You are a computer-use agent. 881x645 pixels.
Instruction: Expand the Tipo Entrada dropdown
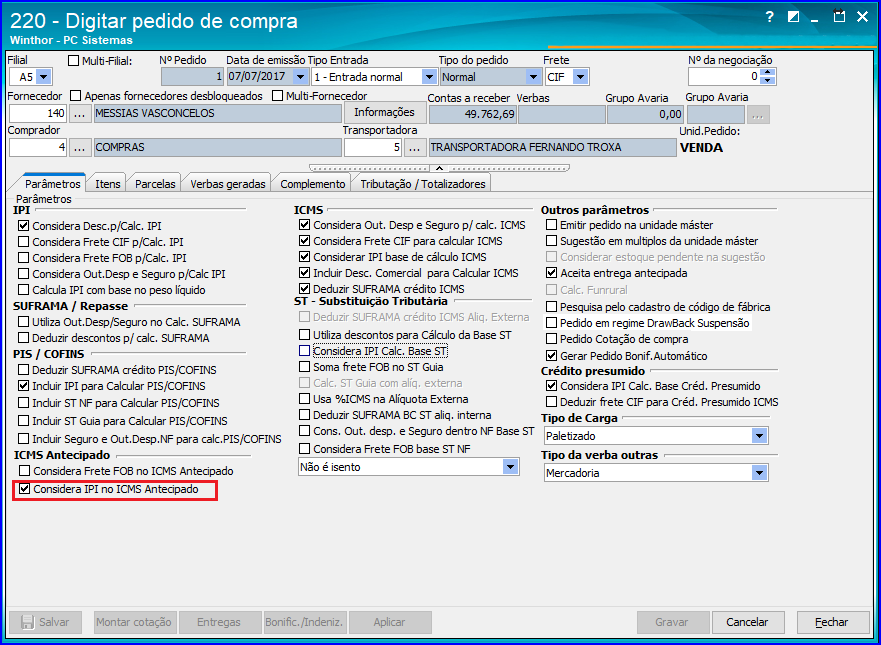(429, 76)
